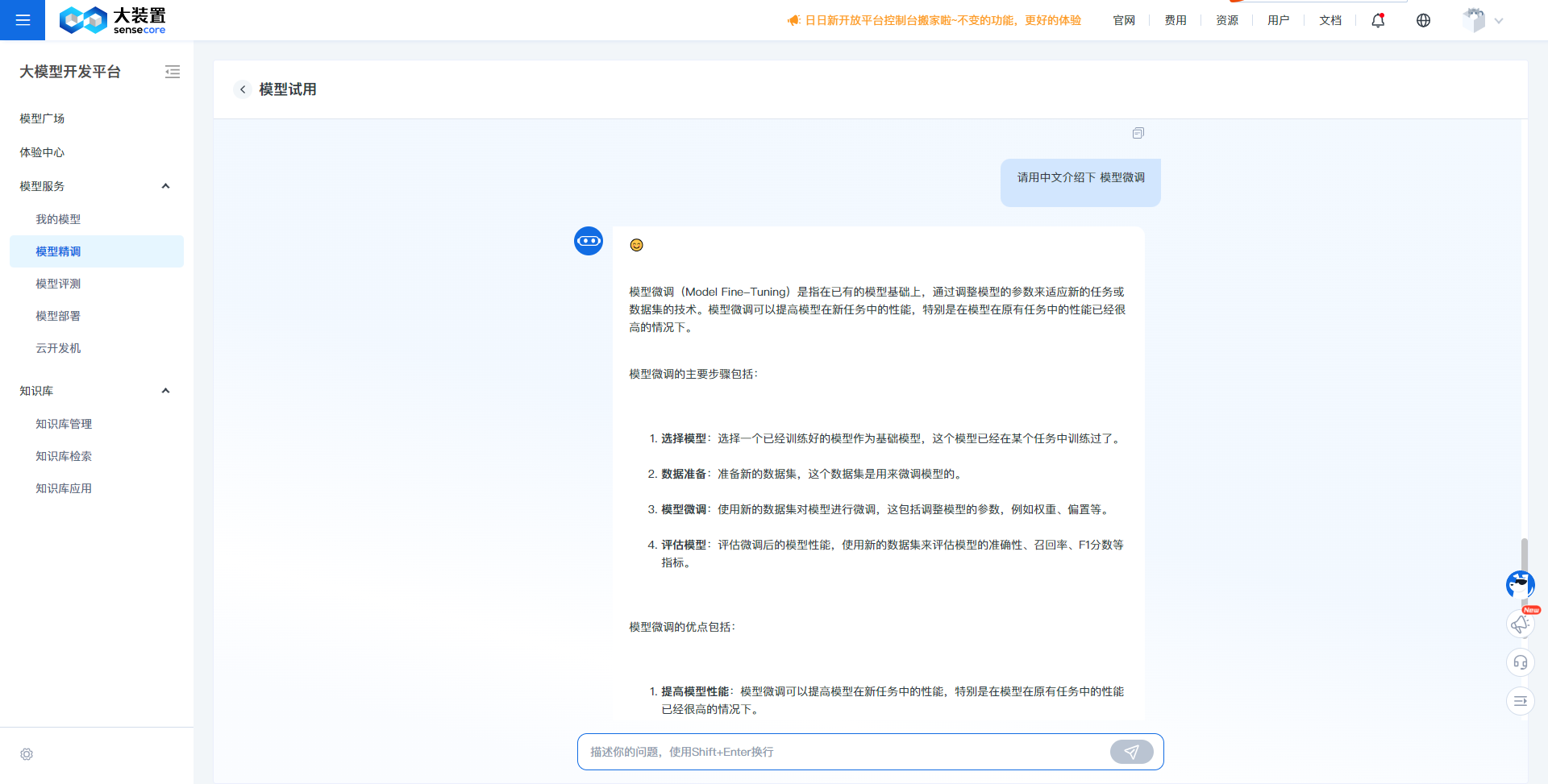Copy the conversation with copy icon
Screen dimensions: 1548x784
[1138, 133]
